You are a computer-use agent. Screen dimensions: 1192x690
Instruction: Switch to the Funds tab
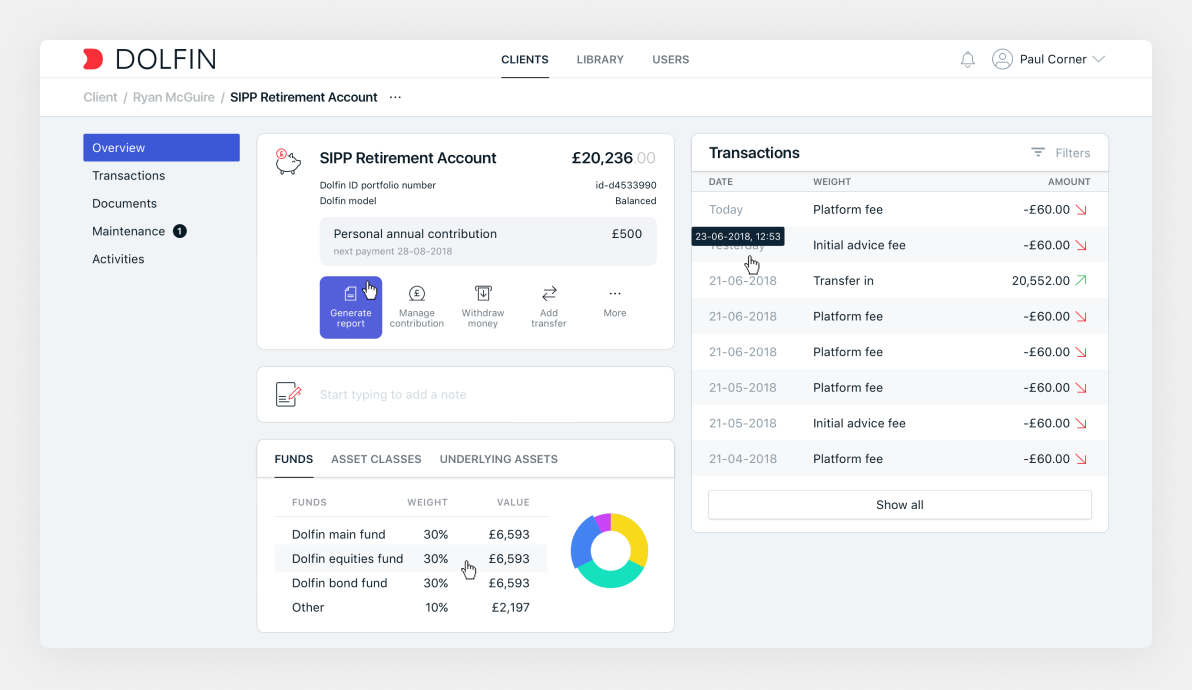click(293, 459)
